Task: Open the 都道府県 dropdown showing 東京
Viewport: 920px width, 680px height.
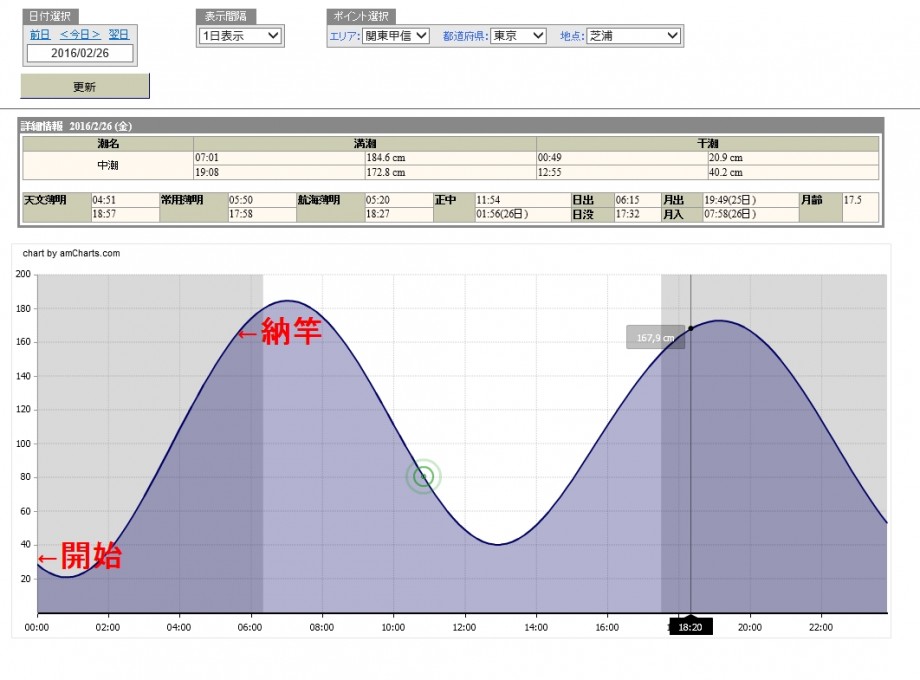Action: [519, 36]
